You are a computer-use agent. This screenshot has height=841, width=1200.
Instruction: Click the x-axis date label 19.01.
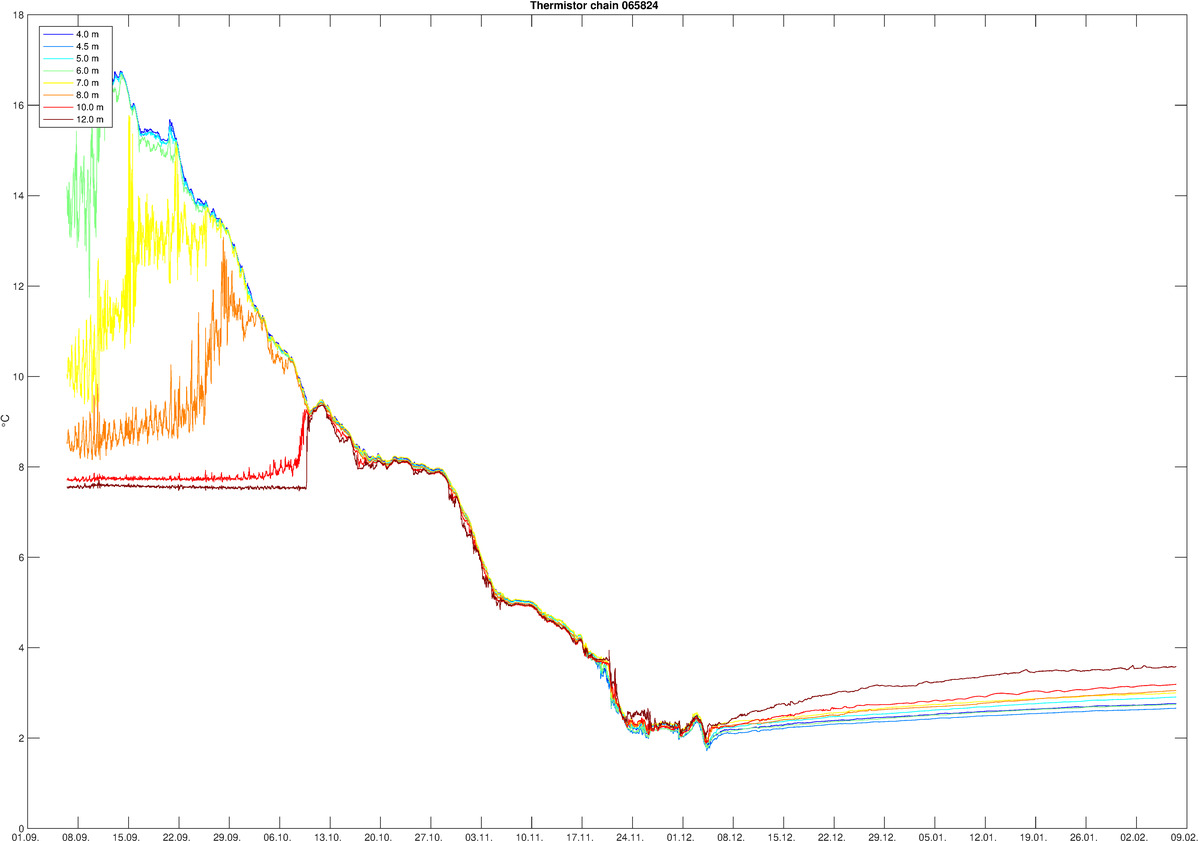pyautogui.click(x=1034, y=836)
